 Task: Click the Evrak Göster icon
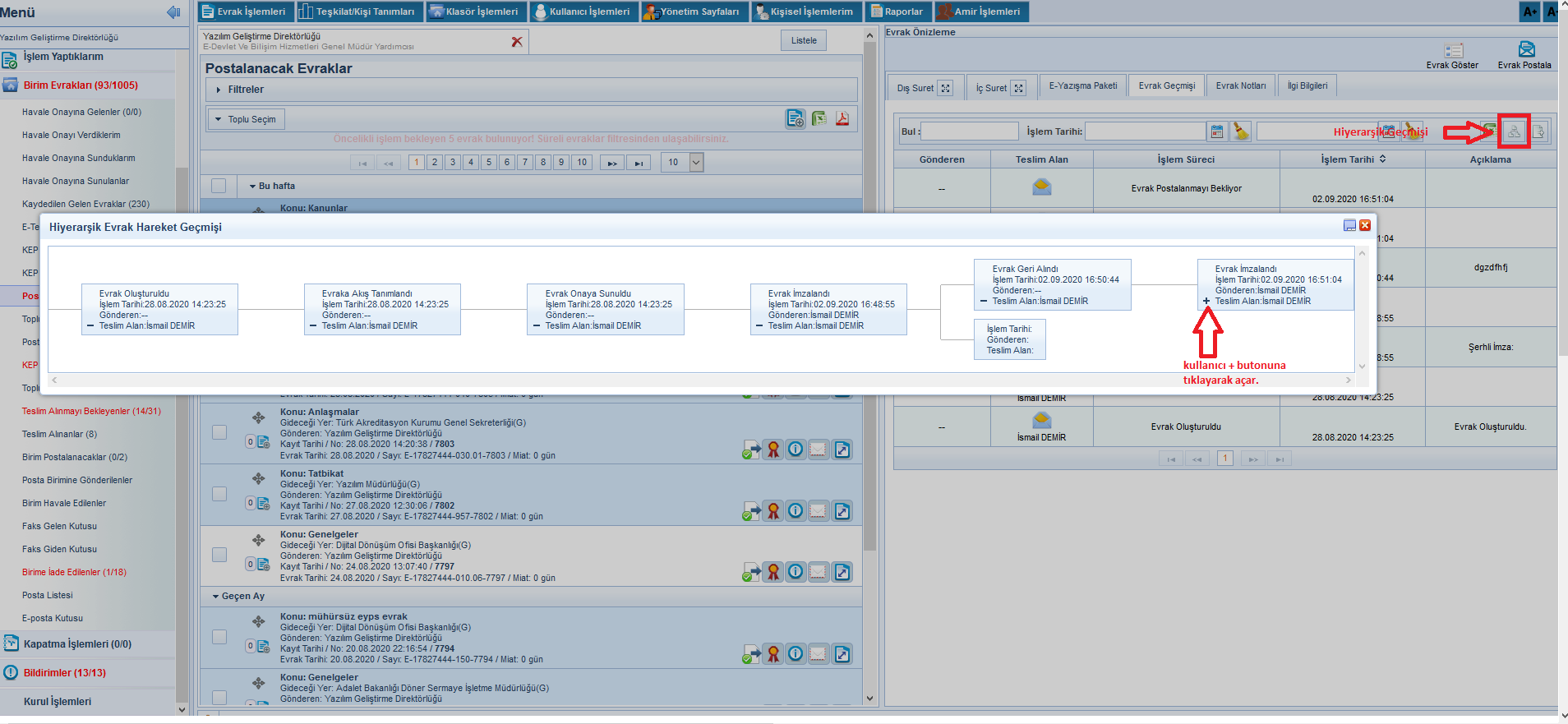[1453, 51]
